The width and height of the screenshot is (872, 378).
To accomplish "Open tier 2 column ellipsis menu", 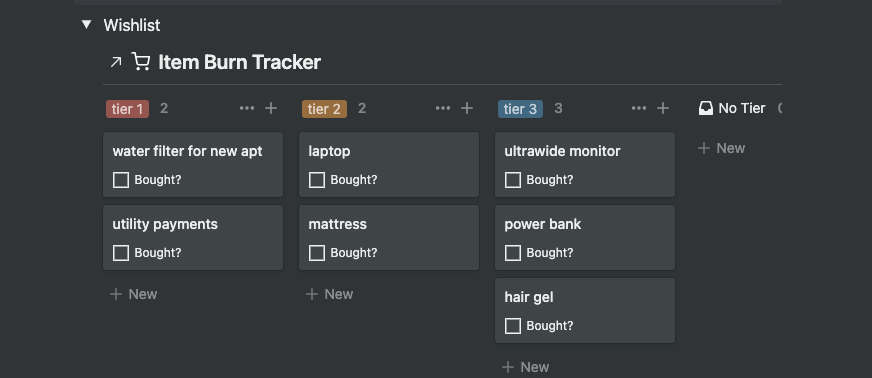I will [x=443, y=108].
